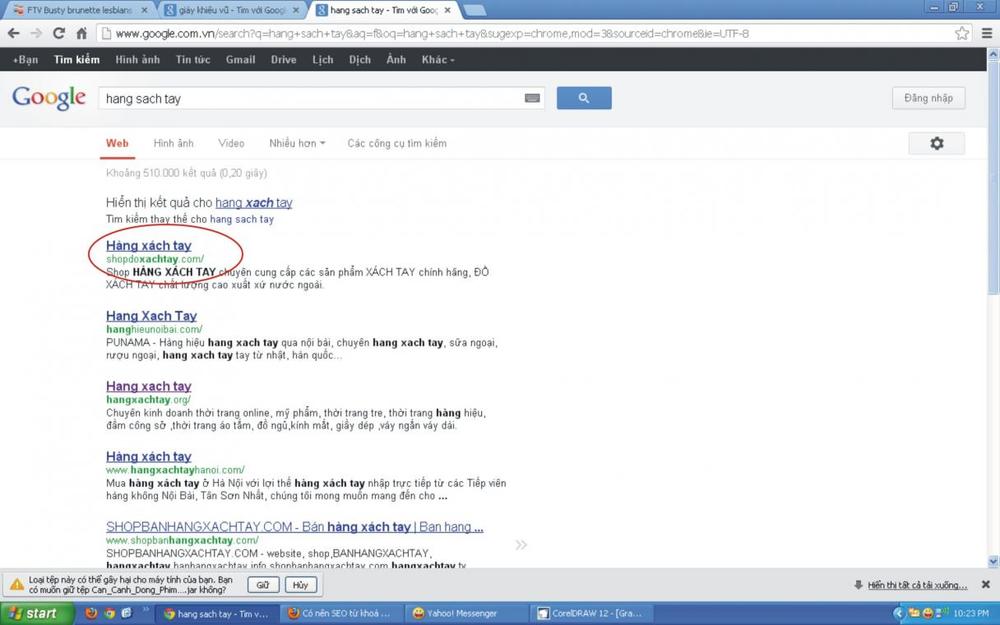Close the download warning bar
This screenshot has width=1000, height=625.
[985, 584]
